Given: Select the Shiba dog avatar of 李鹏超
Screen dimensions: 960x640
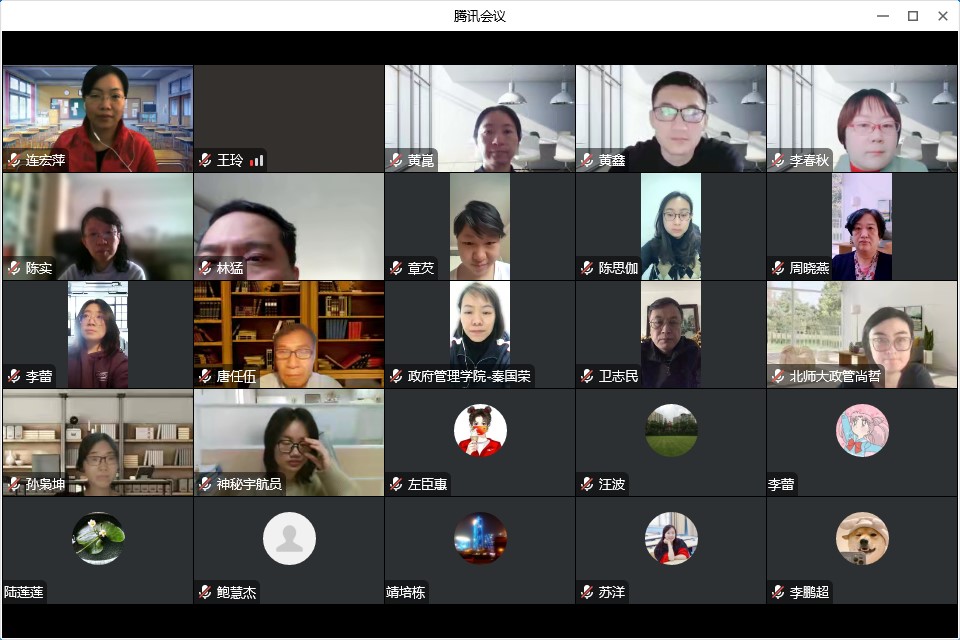Looking at the screenshot, I should [862, 538].
